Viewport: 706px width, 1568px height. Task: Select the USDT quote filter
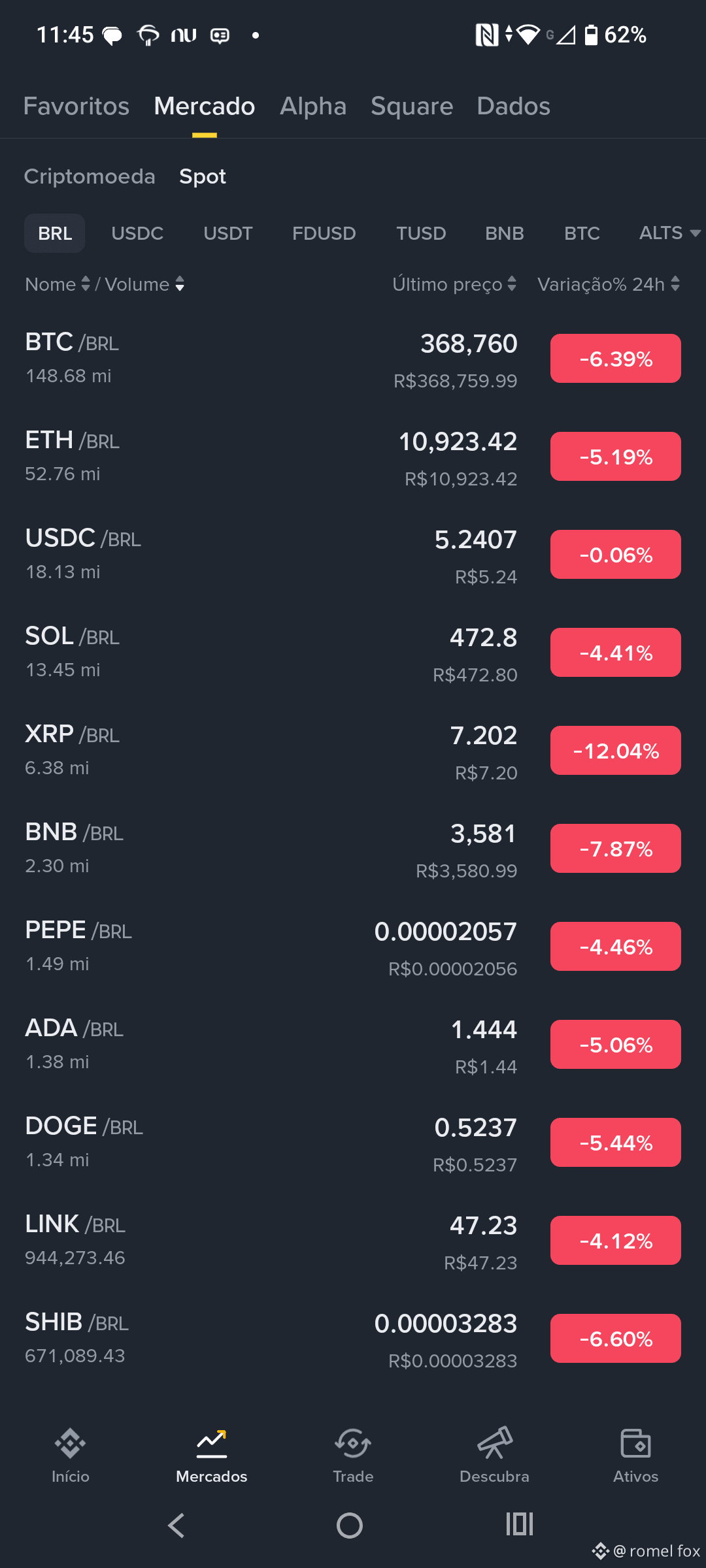point(227,233)
